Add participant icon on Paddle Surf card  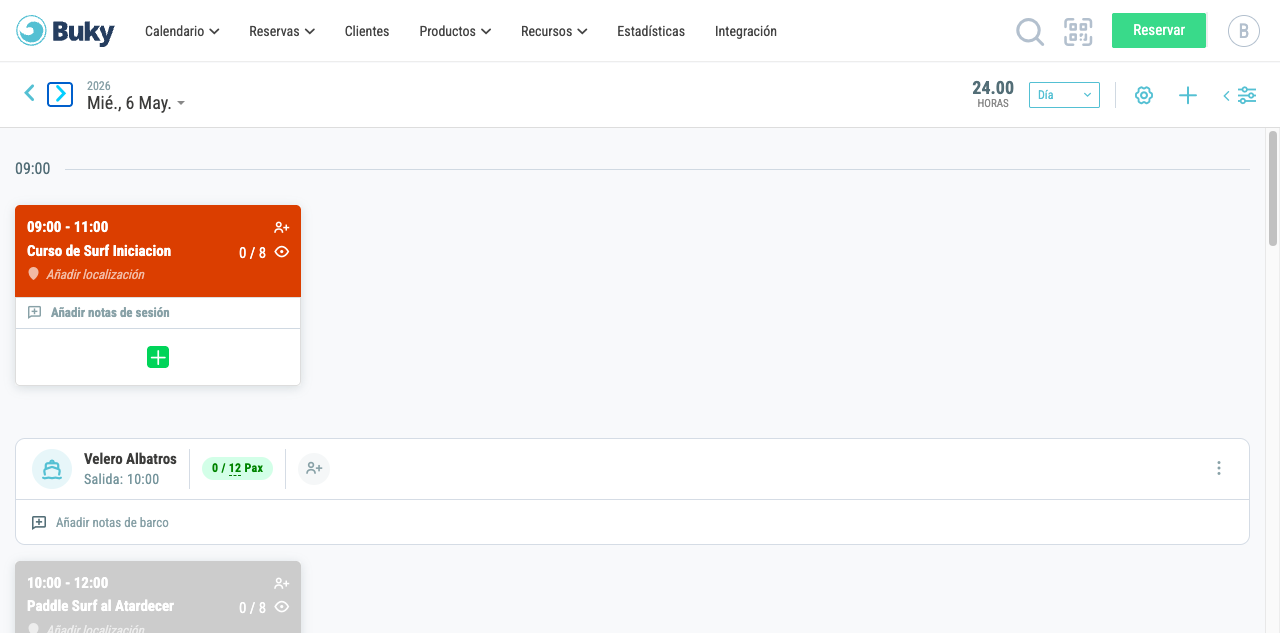pyautogui.click(x=281, y=583)
